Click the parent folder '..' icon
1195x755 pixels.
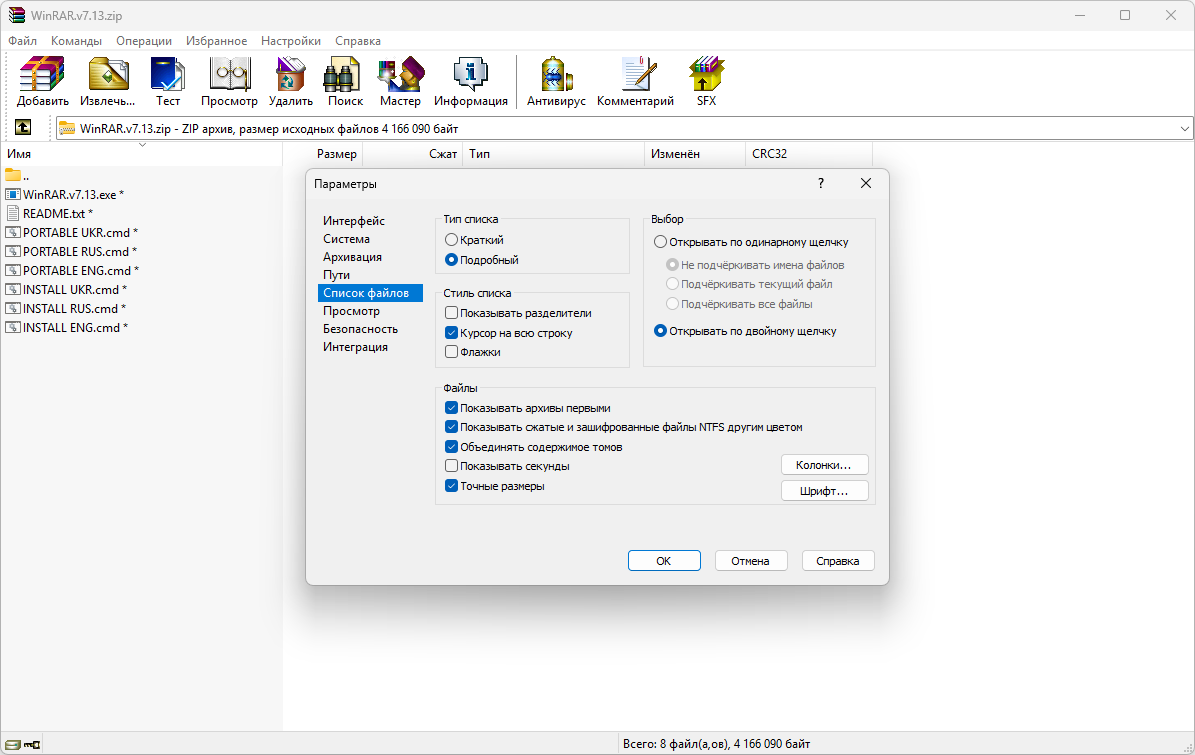(12, 175)
